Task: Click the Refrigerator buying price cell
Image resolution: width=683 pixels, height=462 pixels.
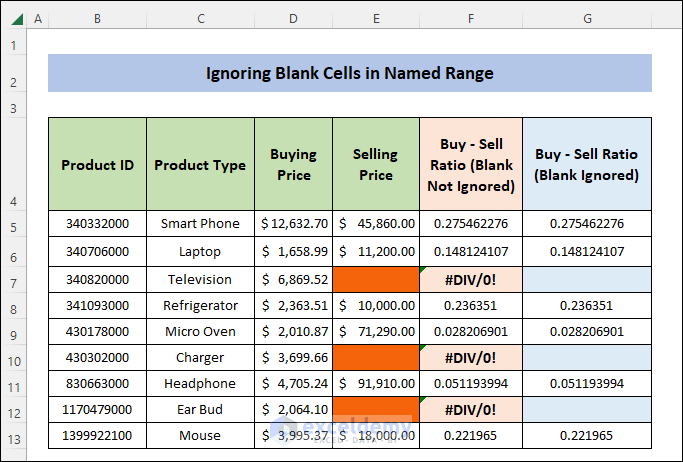Action: [294, 305]
